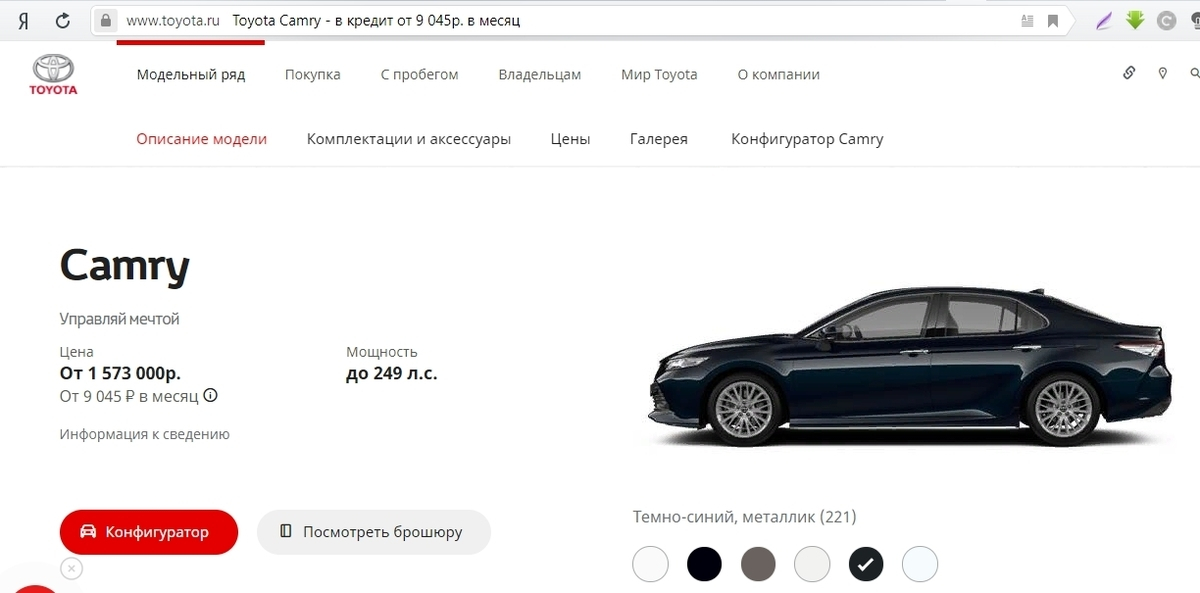Click the gray circular C extension icon
Image resolution: width=1200 pixels, height=593 pixels.
click(x=1166, y=20)
